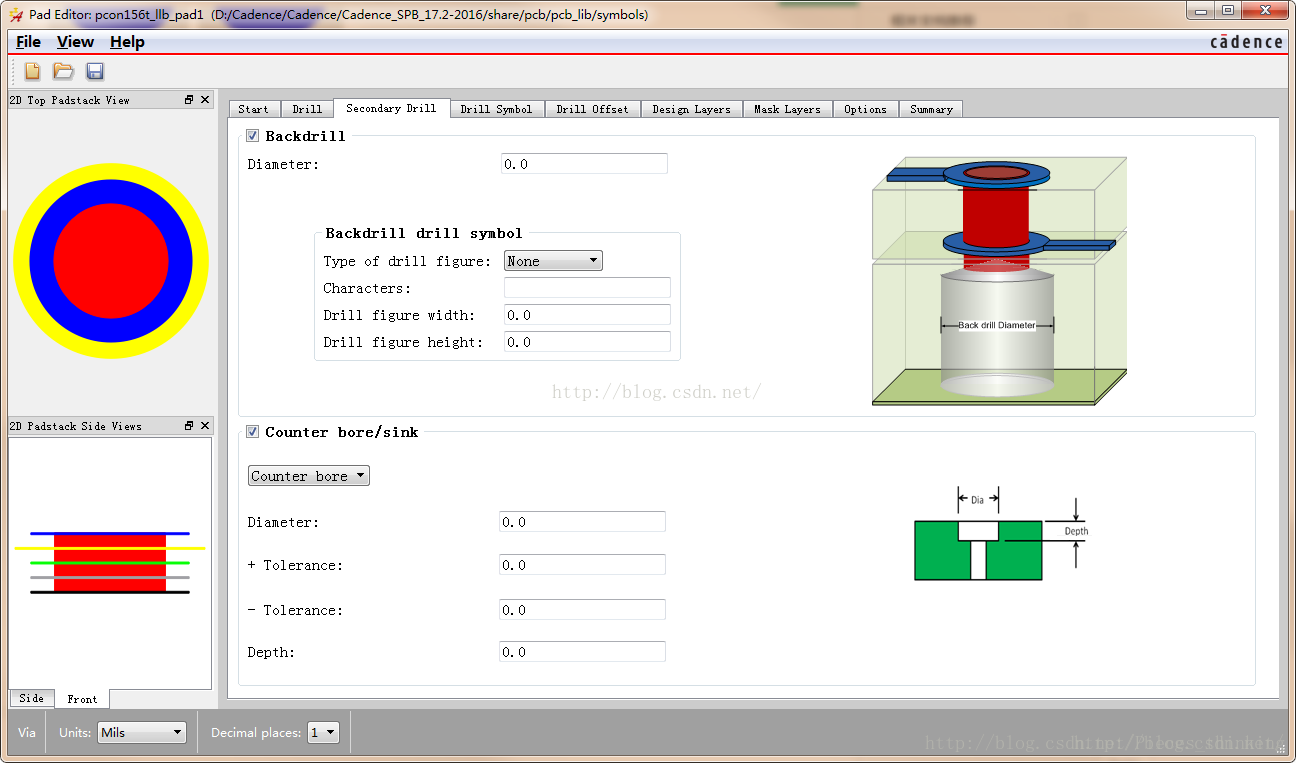
Task: Click the Open folder toolbar icon
Action: point(63,71)
